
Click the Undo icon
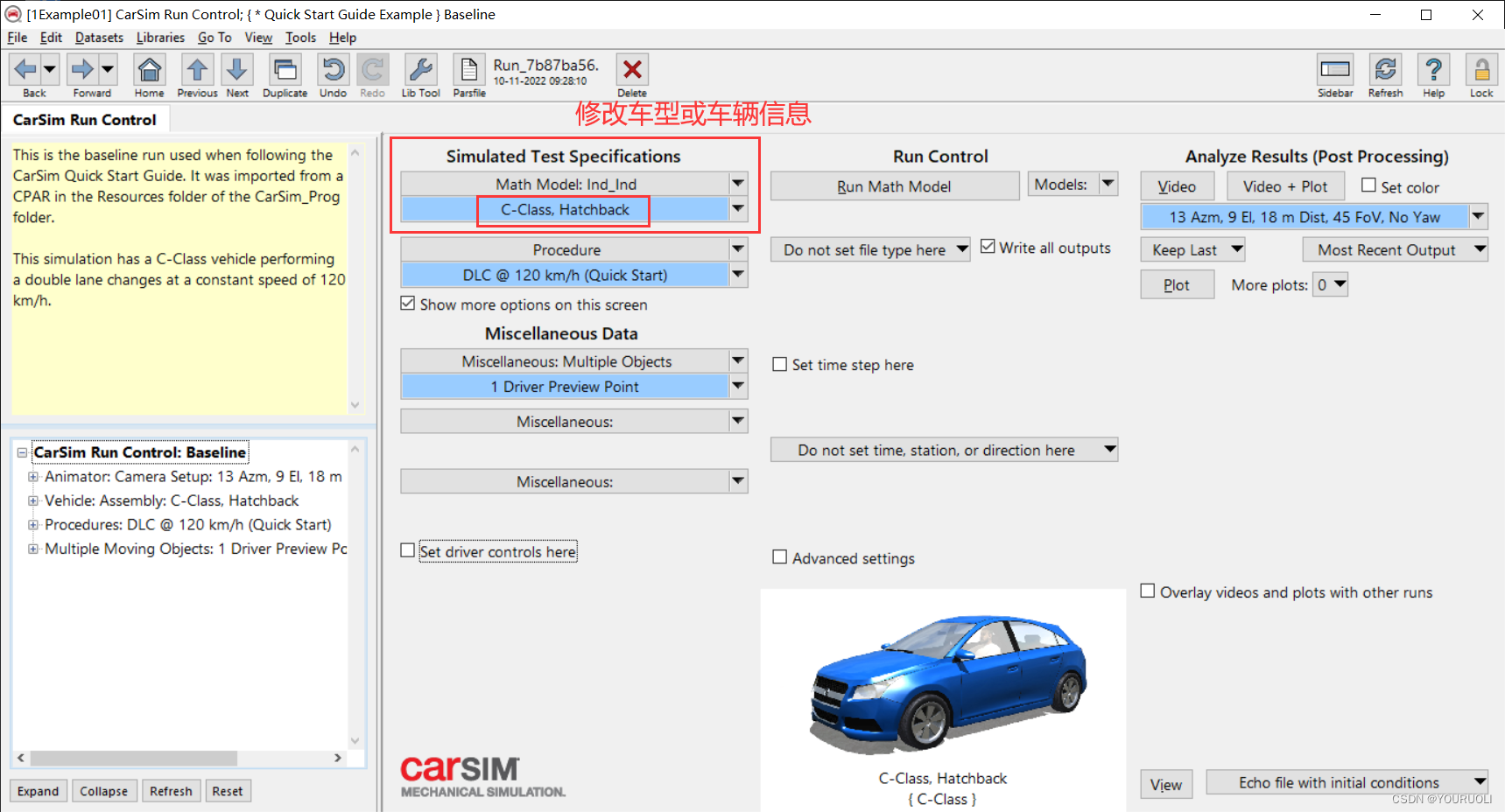(x=333, y=70)
